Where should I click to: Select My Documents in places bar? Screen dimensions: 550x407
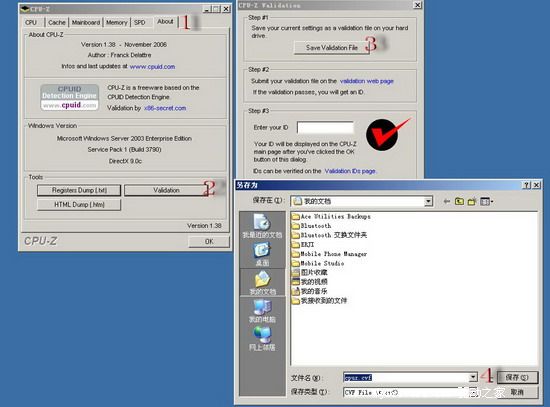coord(262,283)
